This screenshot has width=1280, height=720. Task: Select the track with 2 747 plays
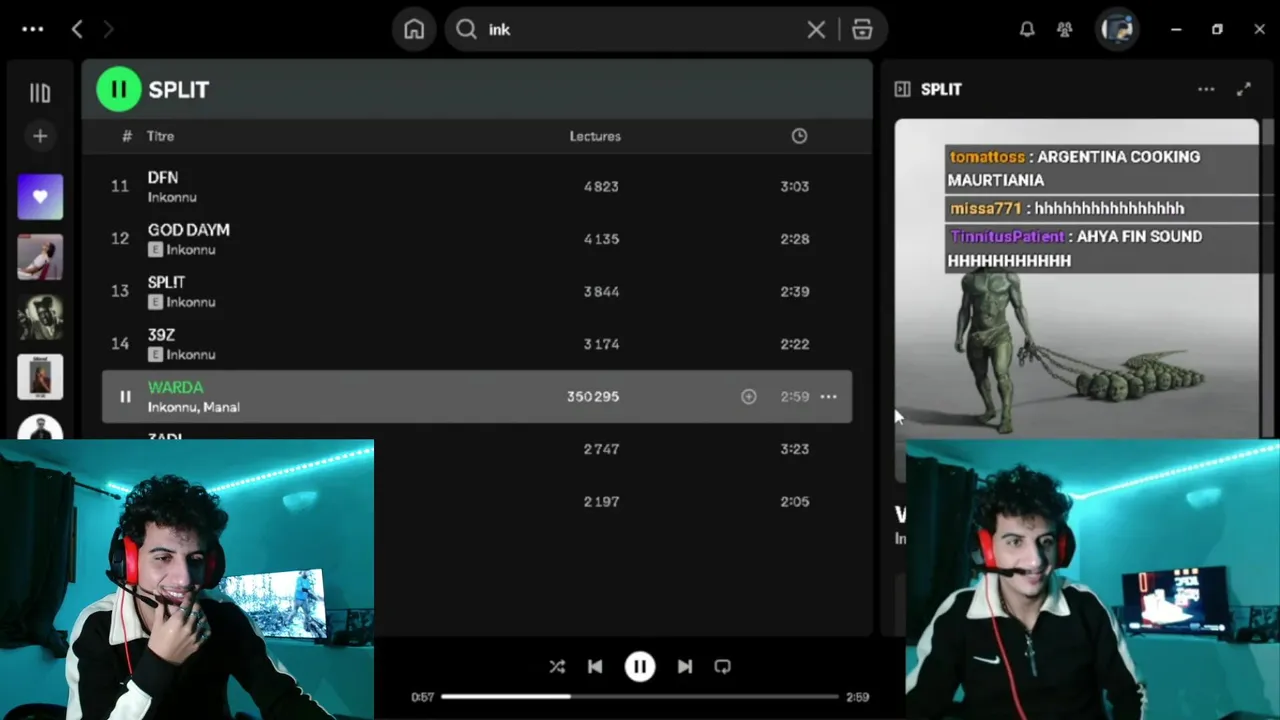tap(477, 449)
